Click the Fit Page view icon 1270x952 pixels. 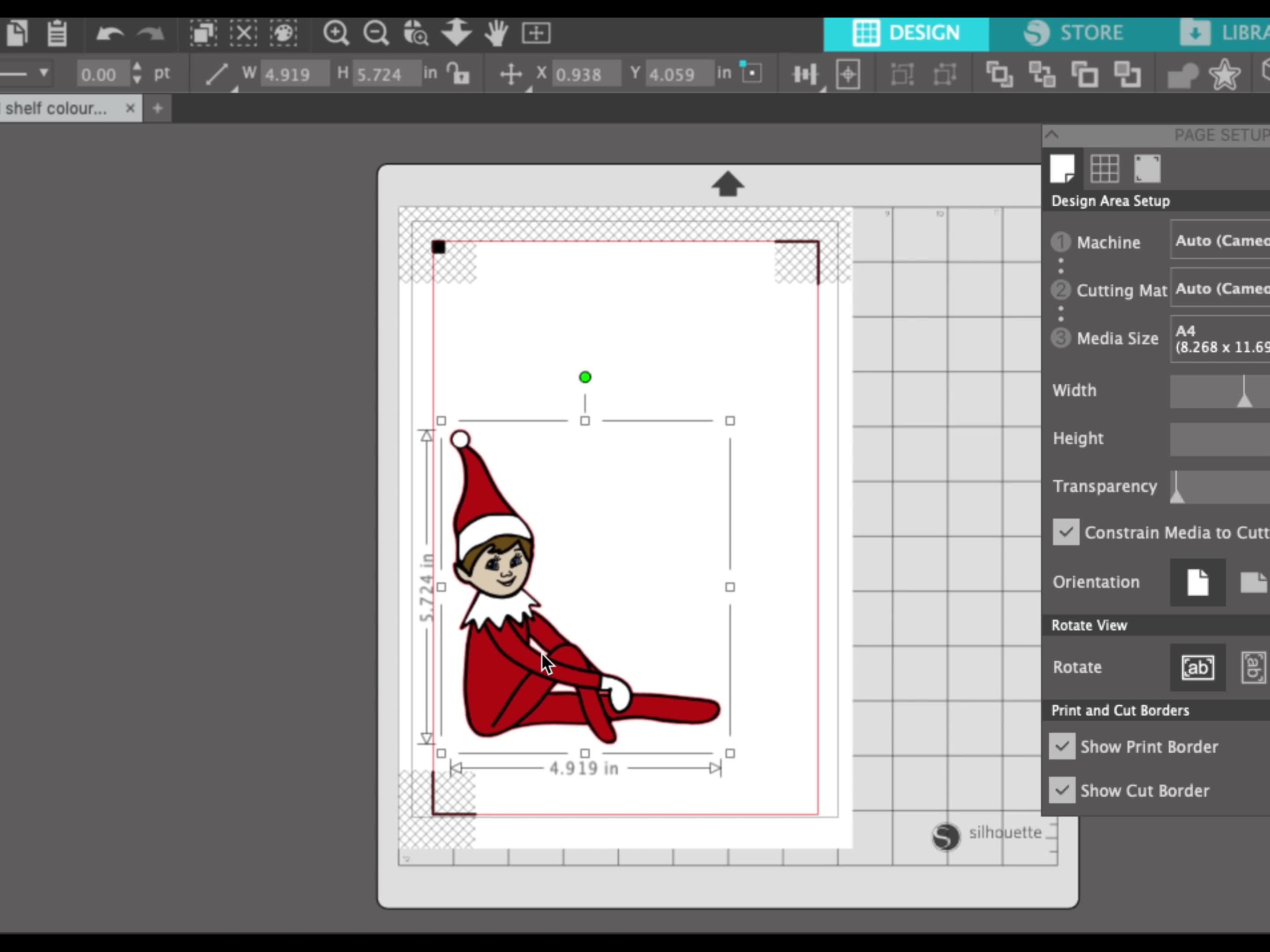point(537,33)
